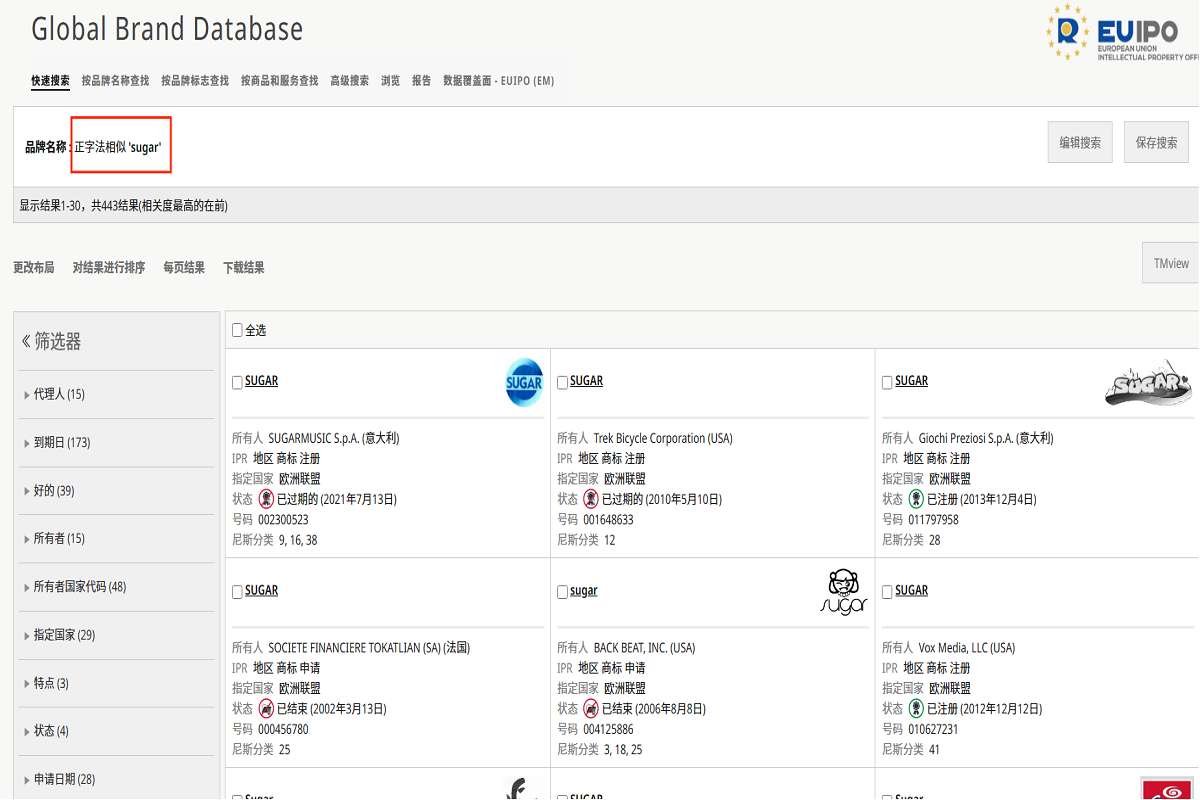The height and width of the screenshot is (800, 1200).
Task: Go to the 高级搜索 tab
Action: 349,80
